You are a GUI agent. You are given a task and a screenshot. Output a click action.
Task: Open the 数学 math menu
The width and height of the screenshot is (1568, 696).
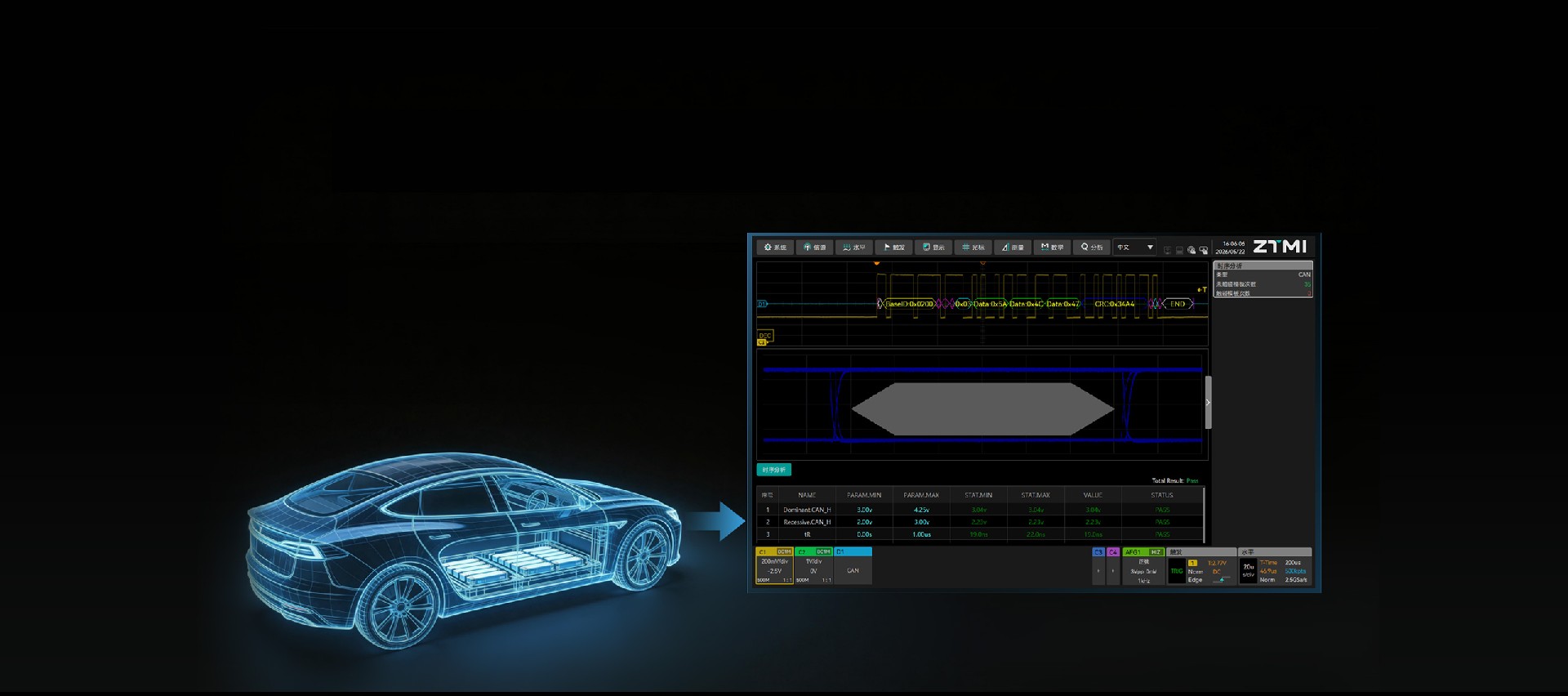[x=1052, y=247]
